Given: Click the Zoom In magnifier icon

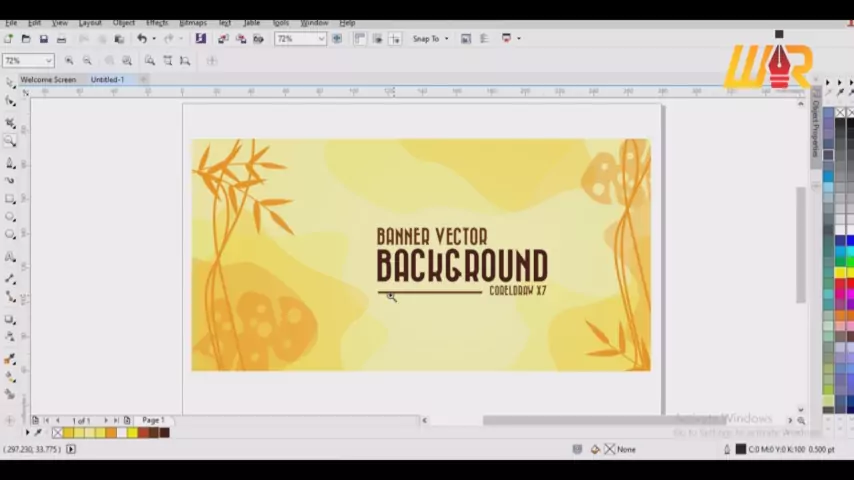Looking at the screenshot, I should 69,61.
